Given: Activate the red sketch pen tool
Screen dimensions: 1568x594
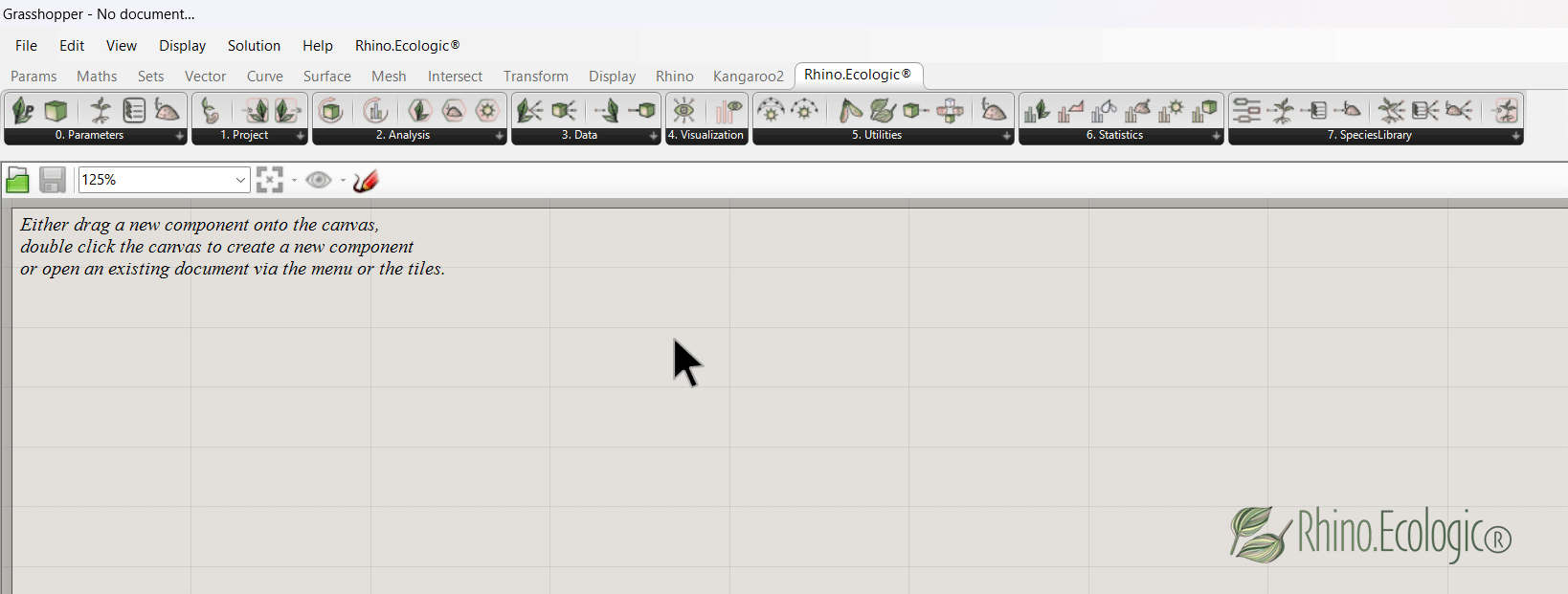Looking at the screenshot, I should click(366, 180).
